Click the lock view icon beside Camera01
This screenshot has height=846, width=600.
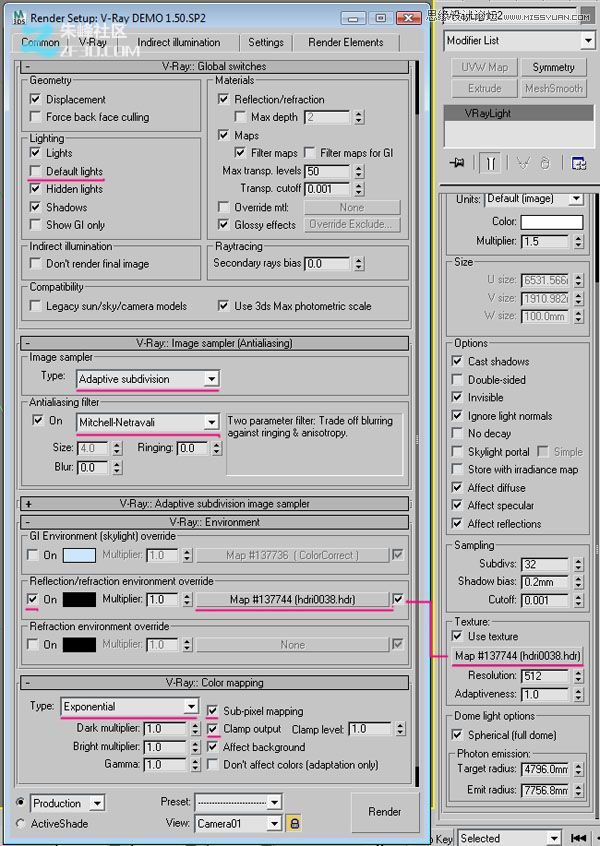point(294,823)
